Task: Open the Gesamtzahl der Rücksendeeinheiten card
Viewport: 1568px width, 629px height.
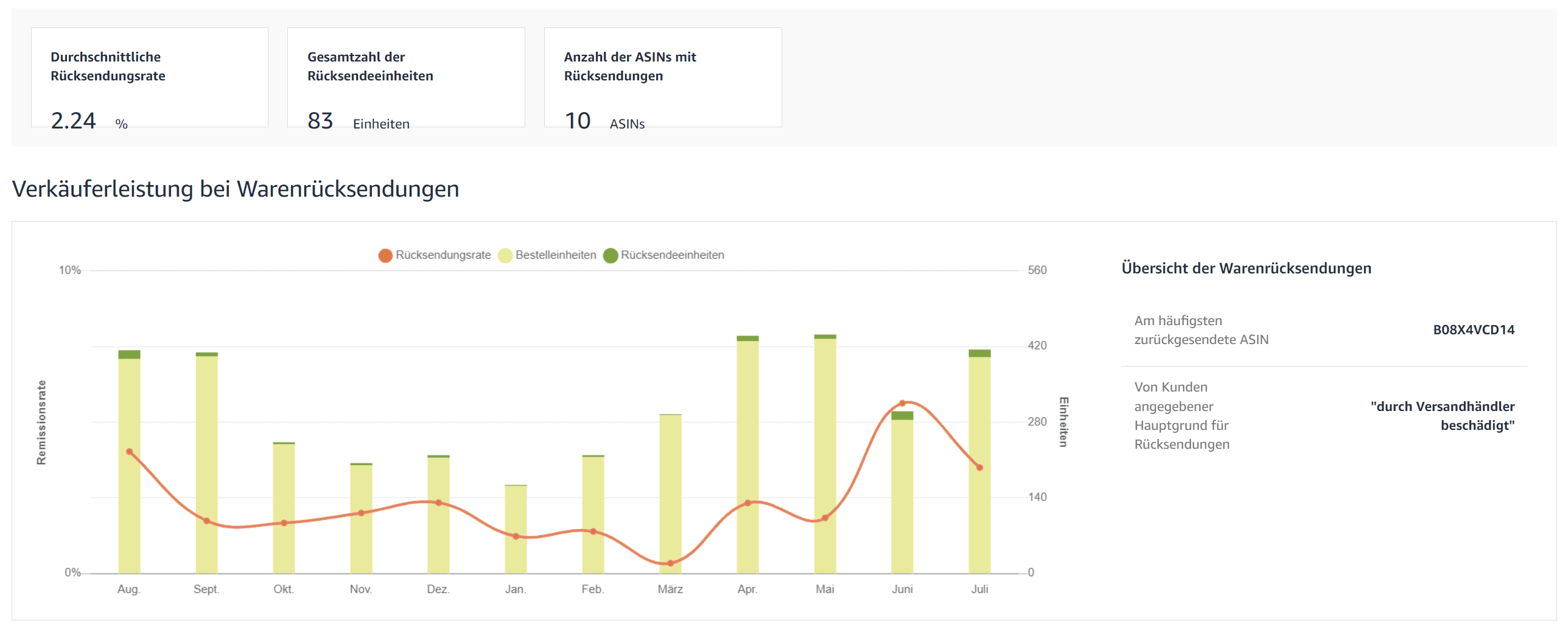Action: pyautogui.click(x=406, y=77)
